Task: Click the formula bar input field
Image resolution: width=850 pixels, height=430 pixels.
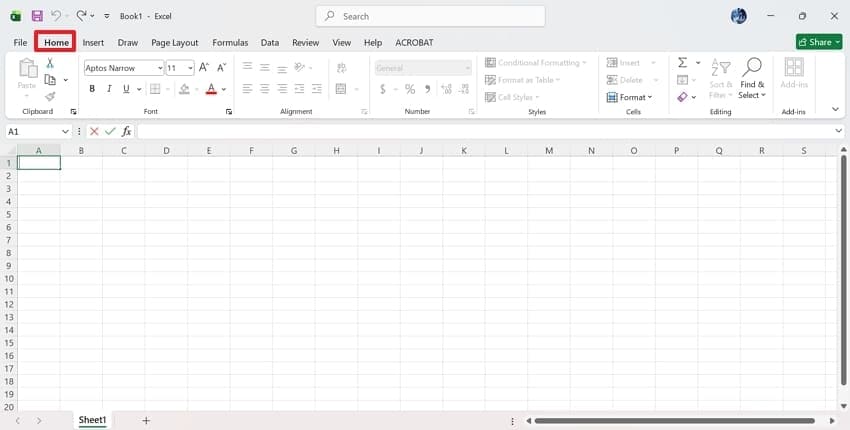Action: click(x=485, y=131)
